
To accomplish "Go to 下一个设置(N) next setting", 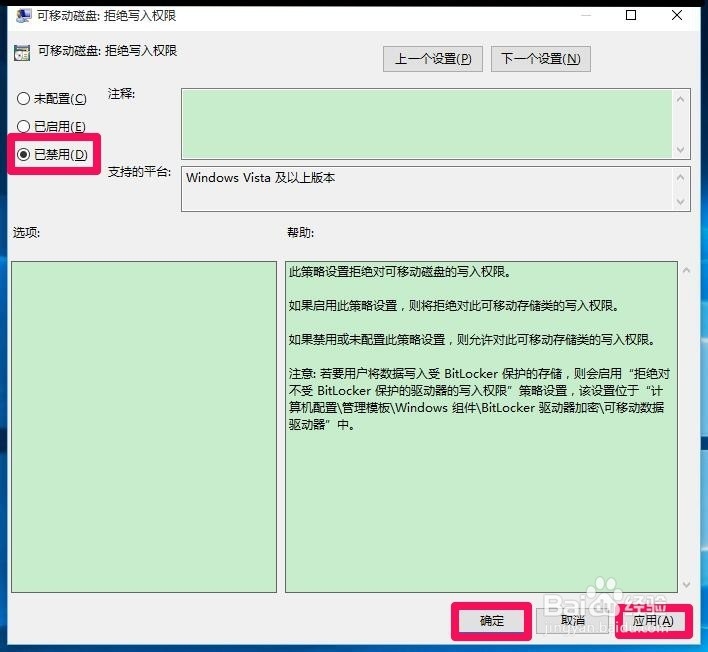I will tap(540, 59).
